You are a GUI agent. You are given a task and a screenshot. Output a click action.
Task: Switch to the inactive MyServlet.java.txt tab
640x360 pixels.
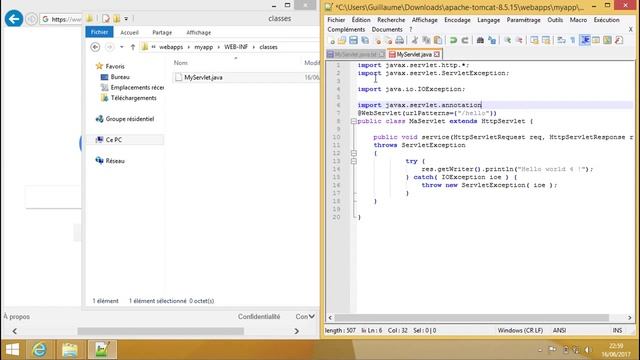tap(356, 54)
